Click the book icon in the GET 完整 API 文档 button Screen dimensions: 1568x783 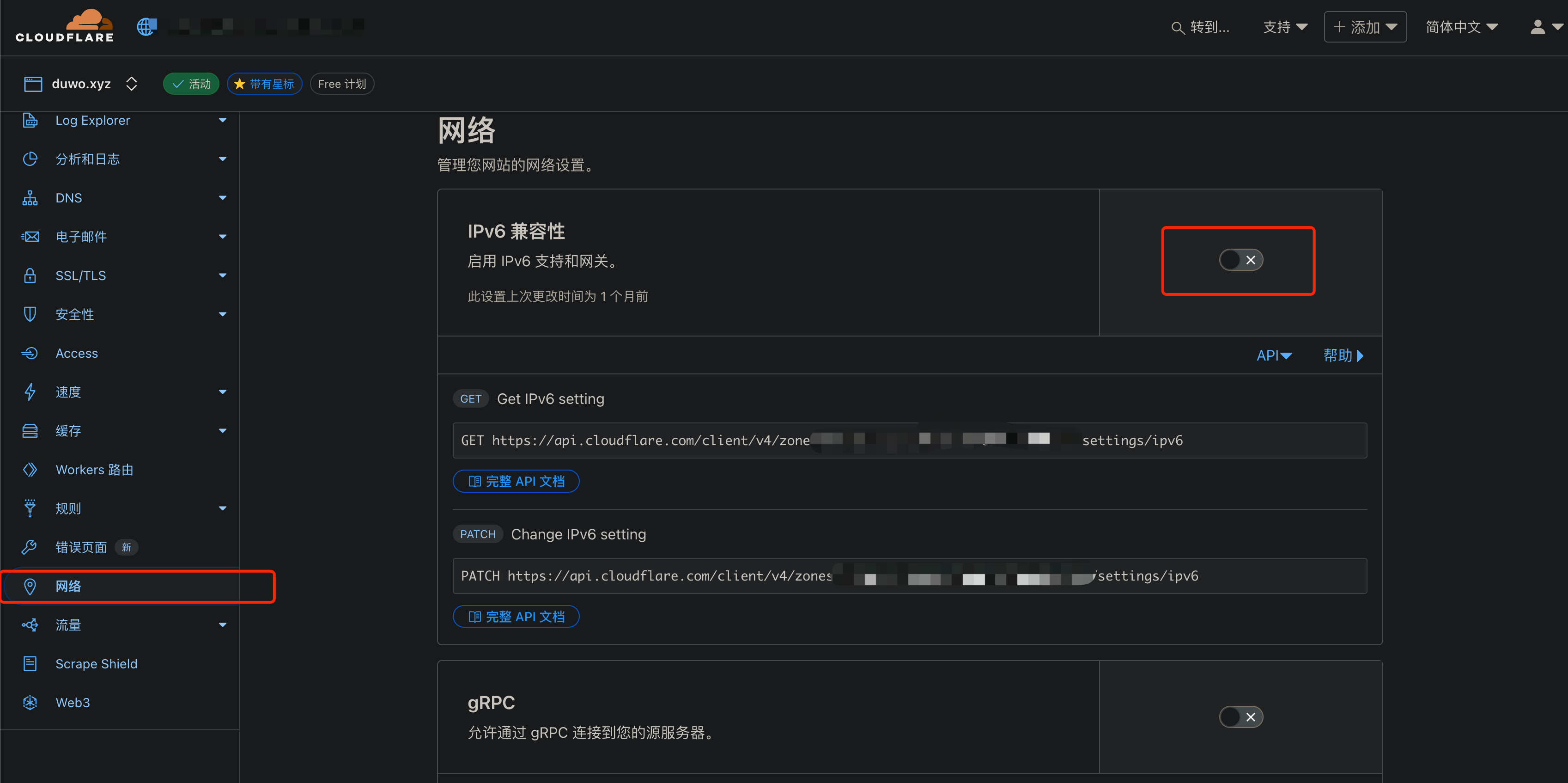tap(474, 482)
